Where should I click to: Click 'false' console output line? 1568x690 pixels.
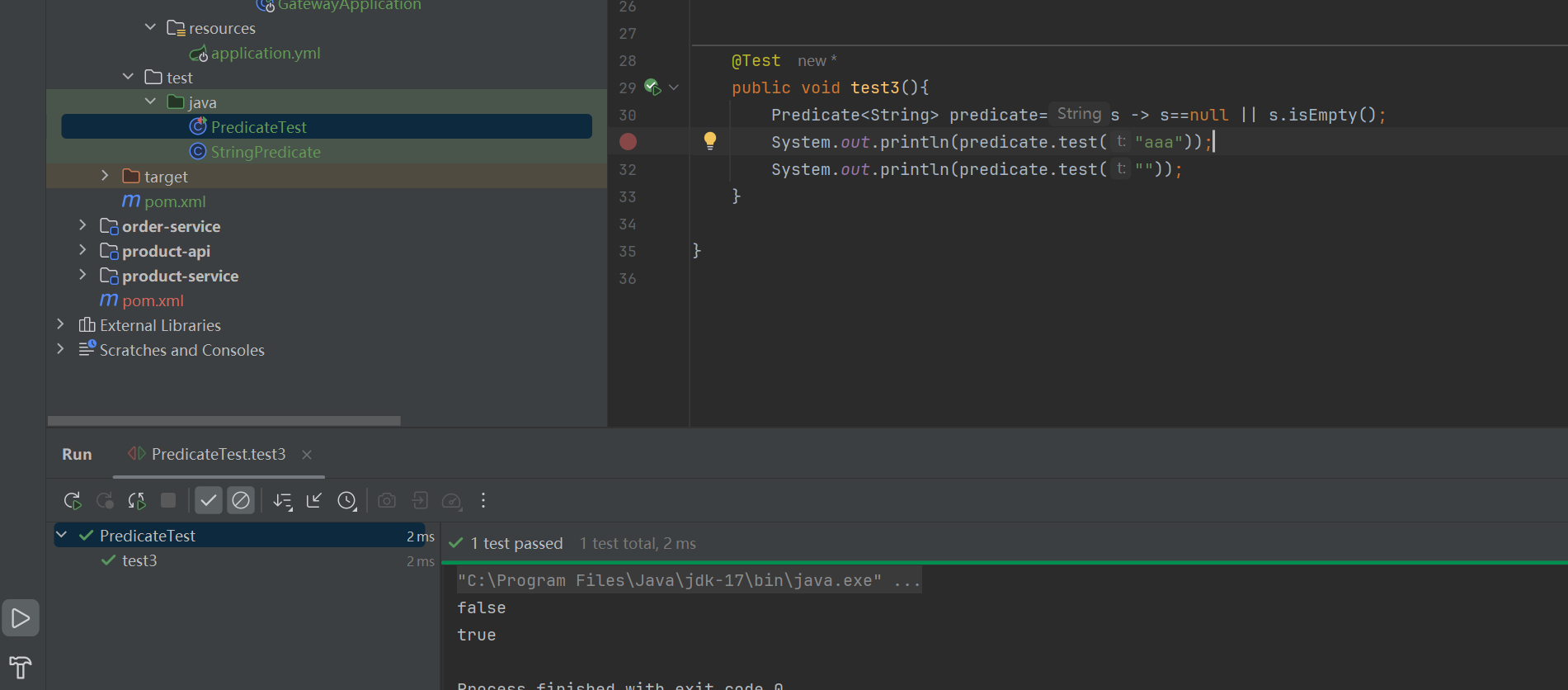click(482, 607)
